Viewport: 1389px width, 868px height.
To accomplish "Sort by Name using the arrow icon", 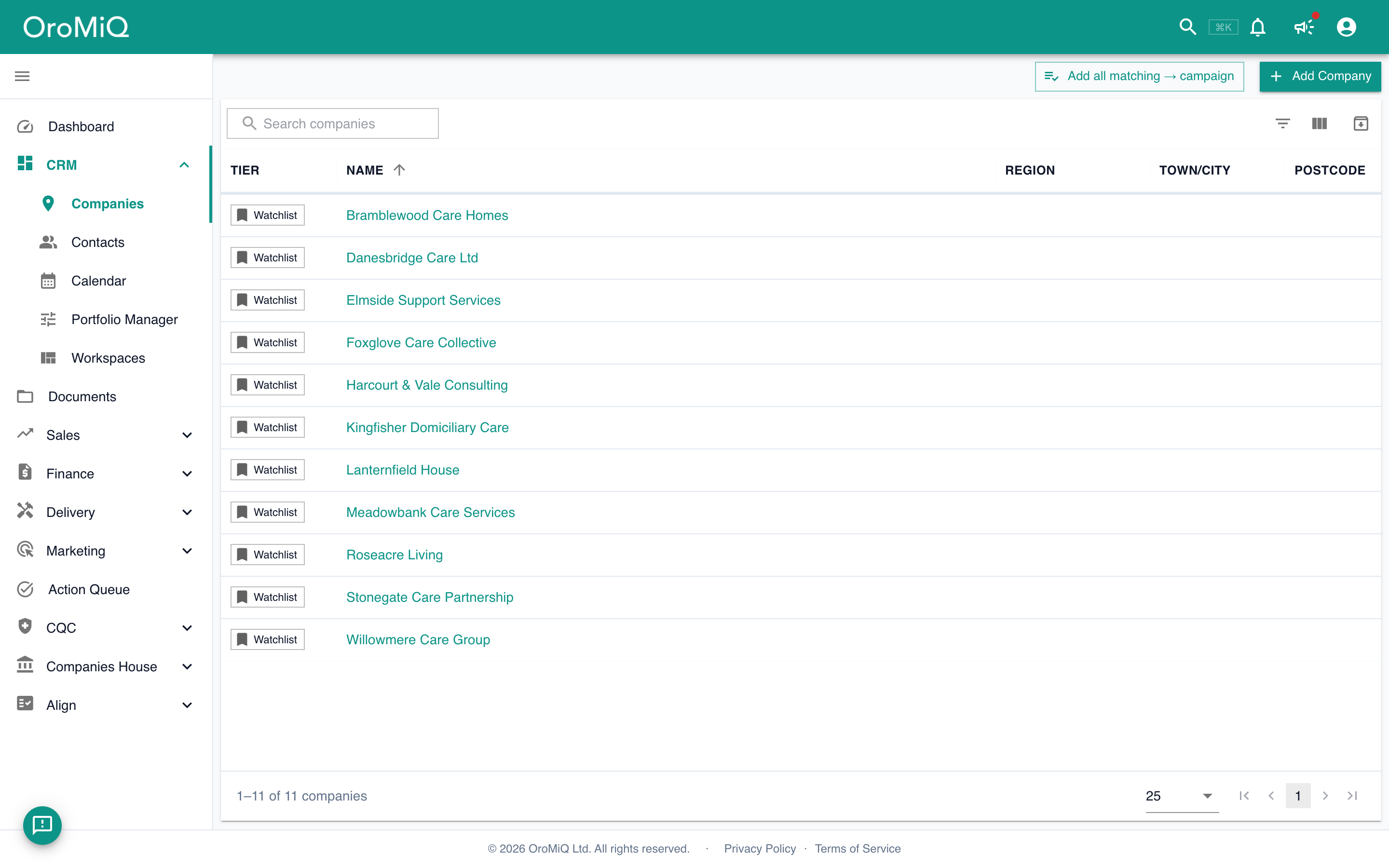I will (399, 170).
